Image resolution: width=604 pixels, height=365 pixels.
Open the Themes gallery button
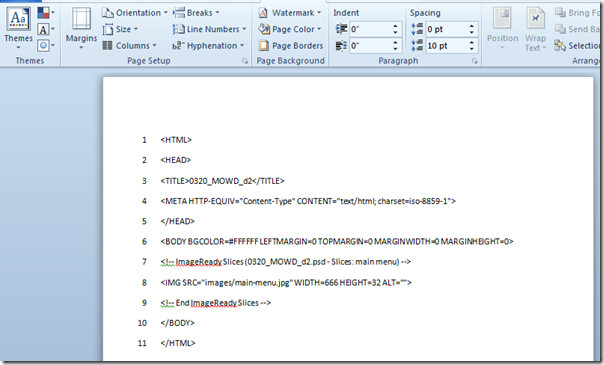pos(18,29)
